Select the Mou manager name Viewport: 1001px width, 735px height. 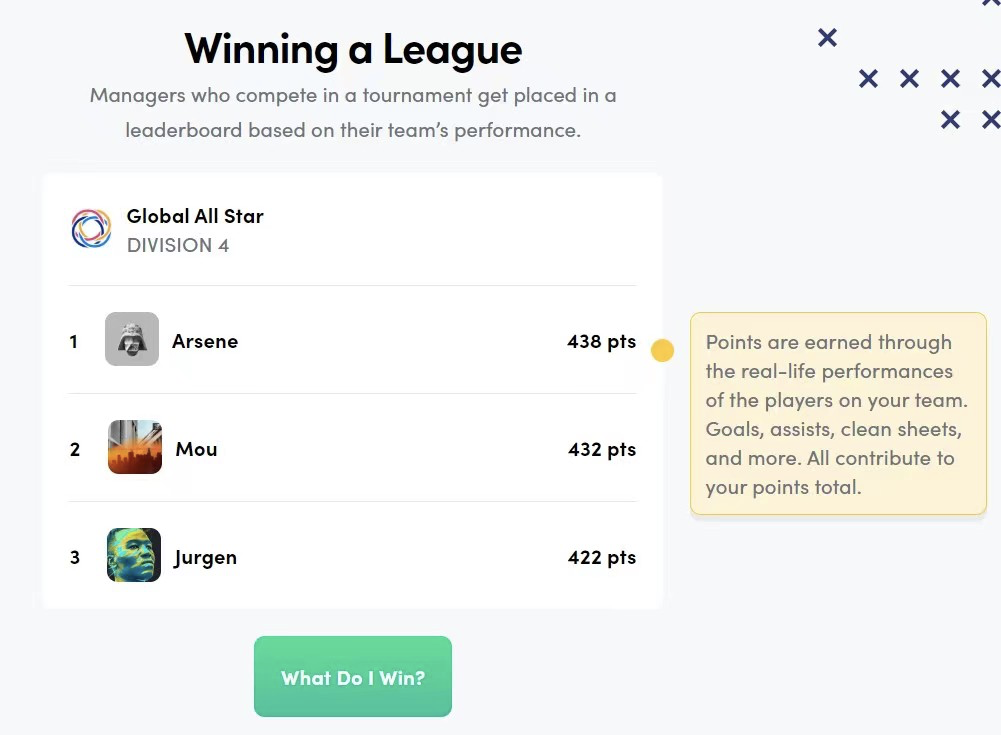196,449
